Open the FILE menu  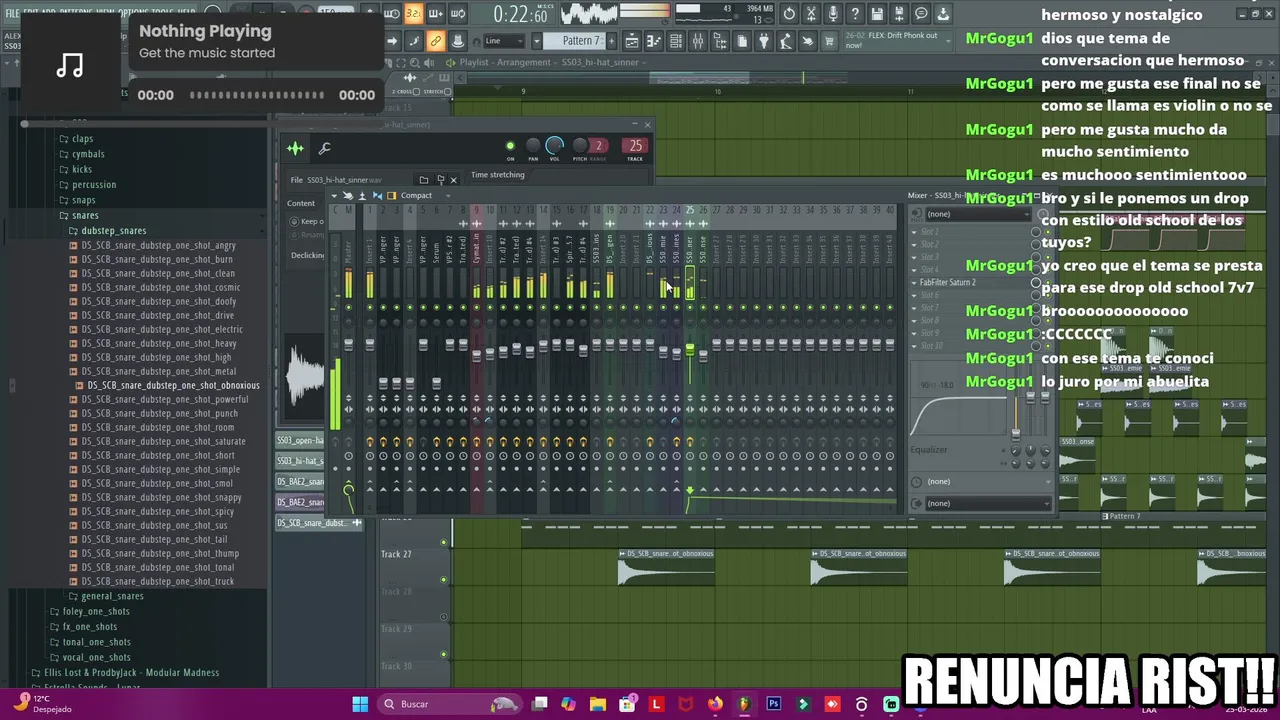pyautogui.click(x=11, y=13)
